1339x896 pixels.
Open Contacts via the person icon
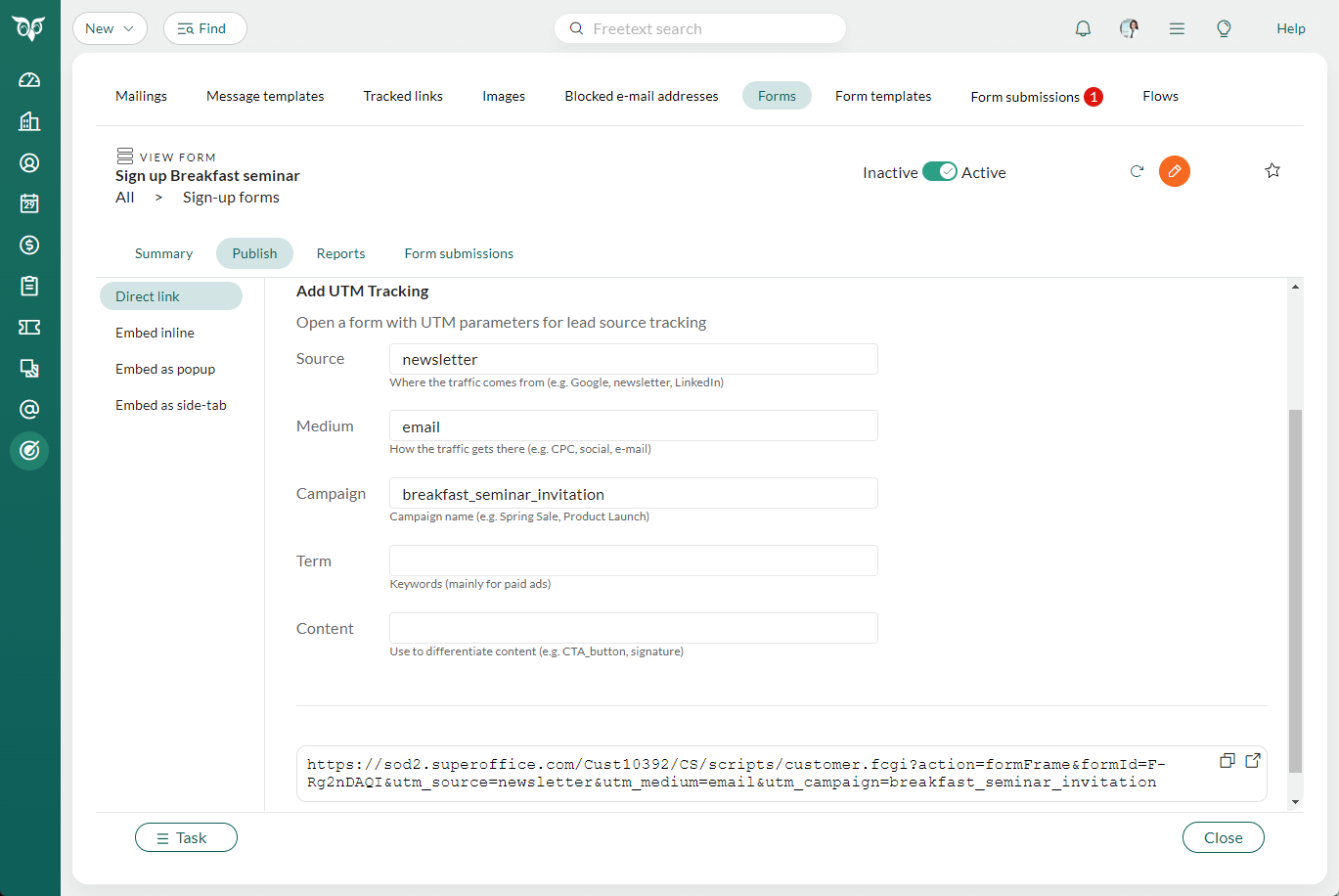[x=28, y=162]
